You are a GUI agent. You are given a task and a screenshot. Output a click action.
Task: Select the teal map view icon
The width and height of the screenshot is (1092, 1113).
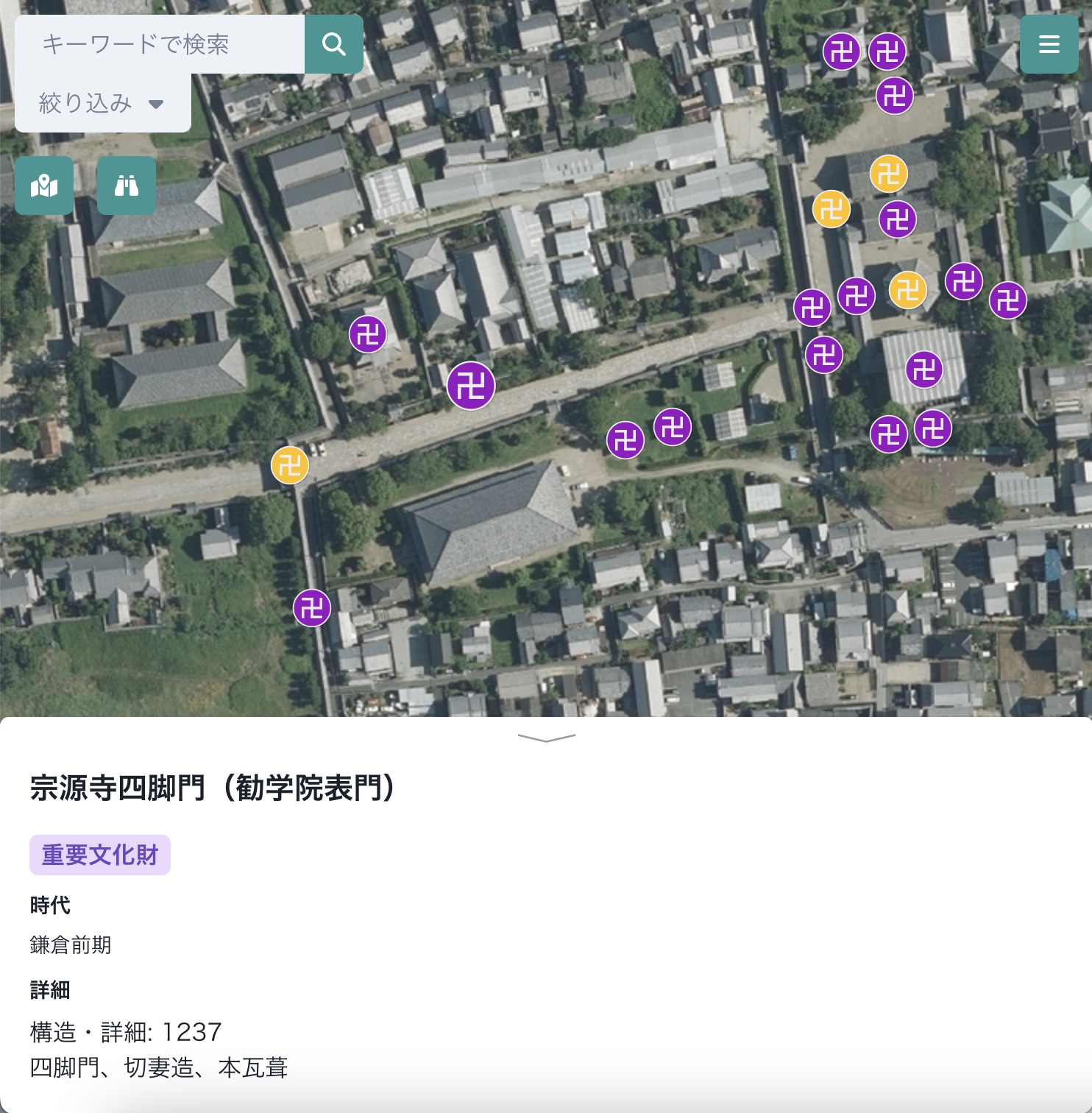pos(43,186)
